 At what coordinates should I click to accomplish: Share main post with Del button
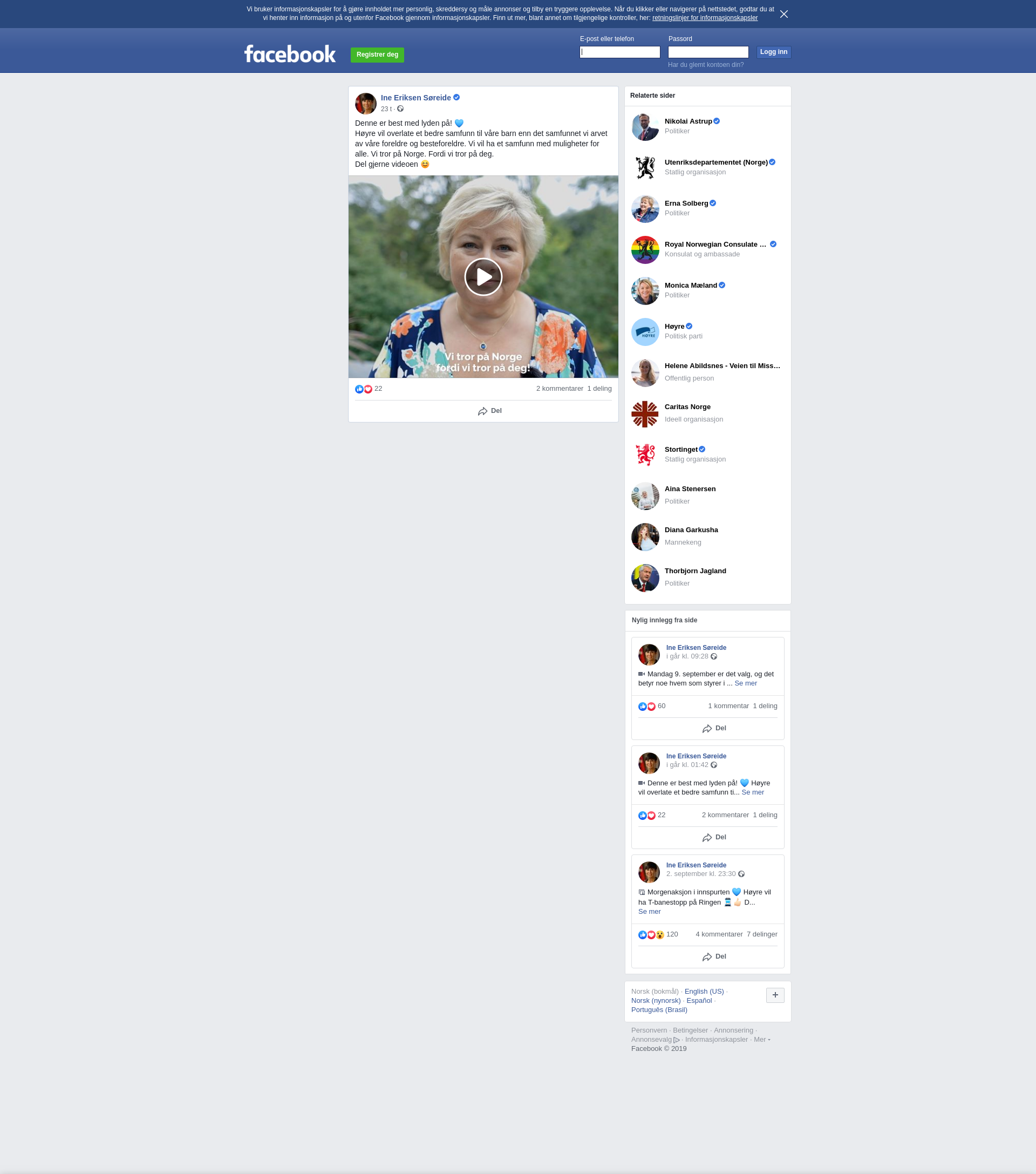[489, 411]
